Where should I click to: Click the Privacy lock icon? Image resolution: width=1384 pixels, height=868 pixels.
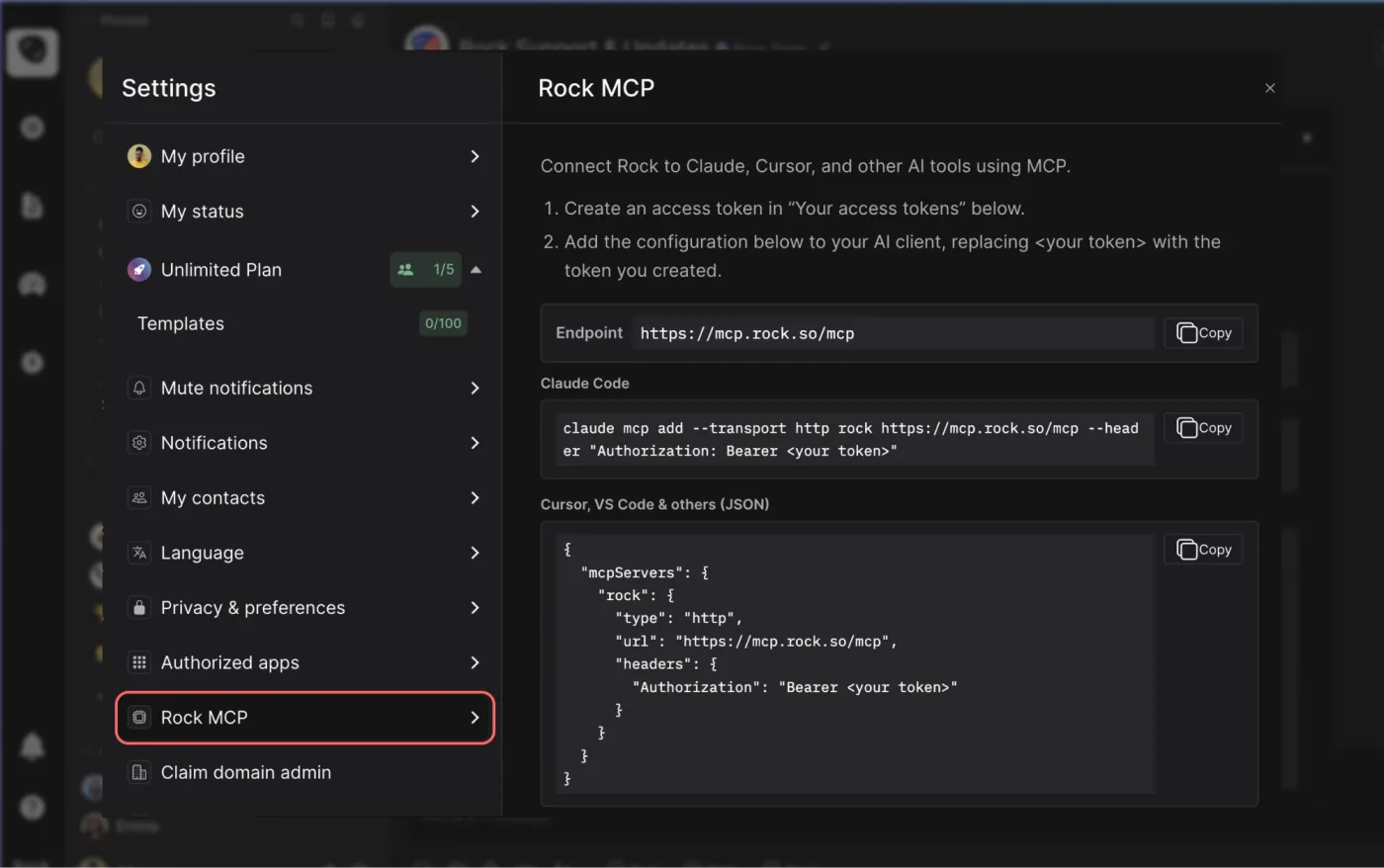click(139, 608)
